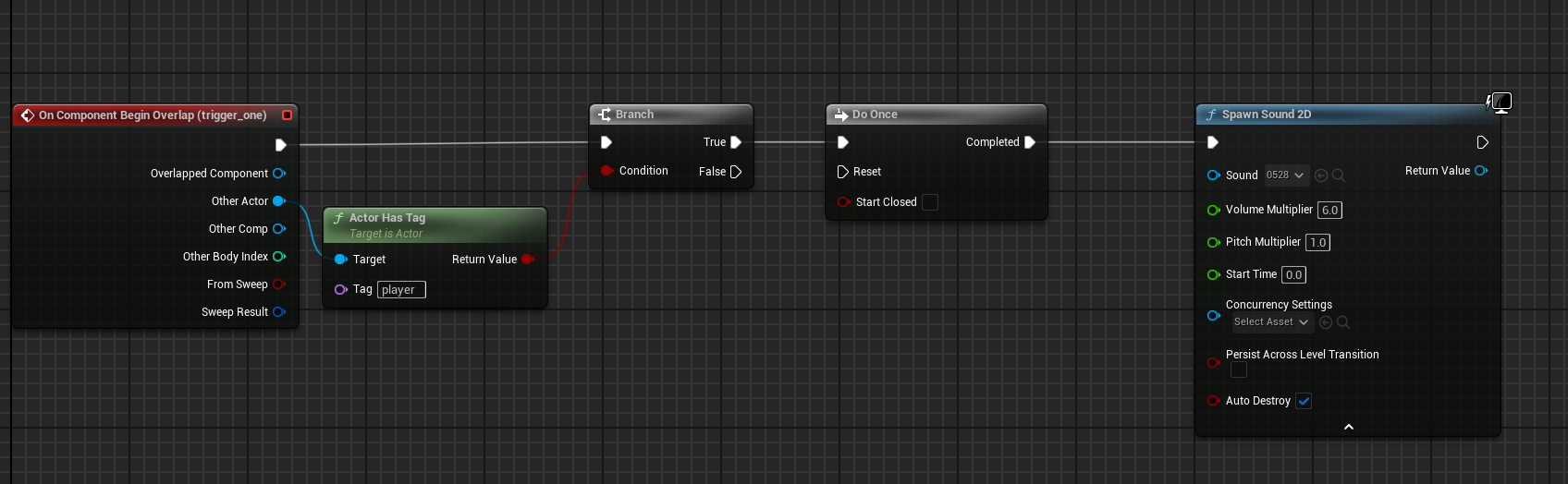Click the Pitch Multiplier value field
Viewport: 1568px width, 484px height.
tap(1318, 242)
